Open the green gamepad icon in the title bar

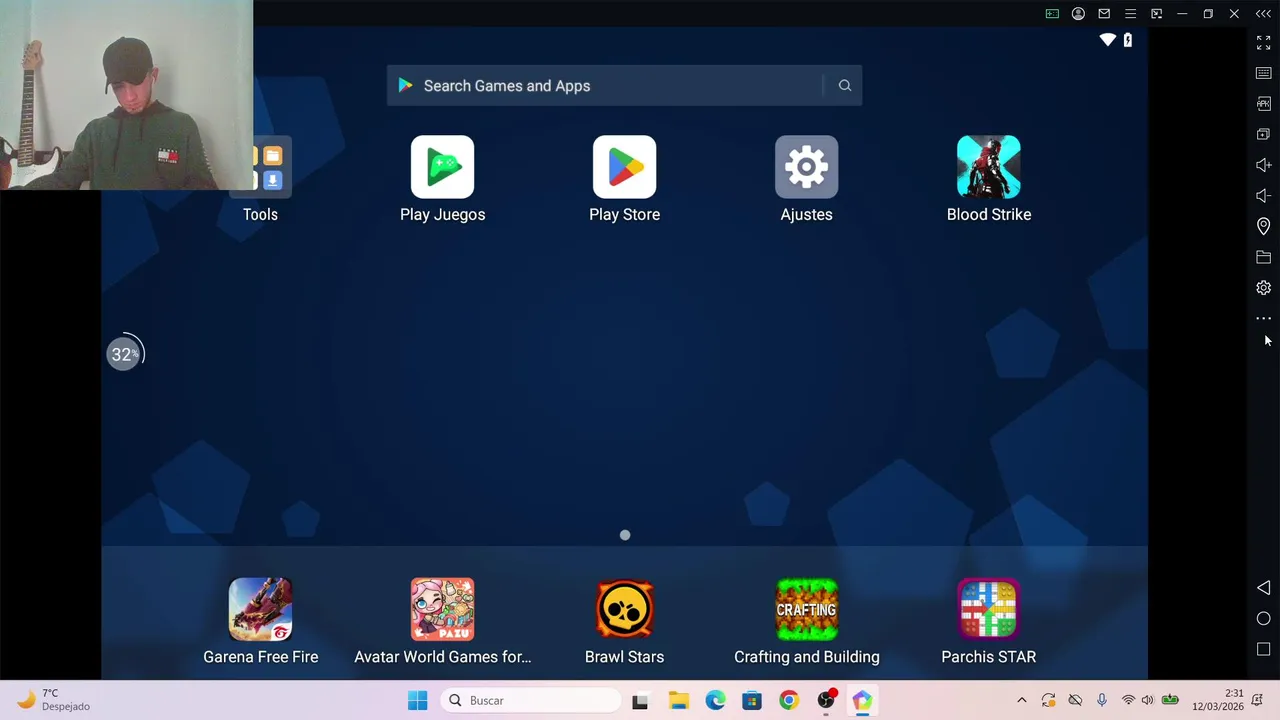[1052, 14]
